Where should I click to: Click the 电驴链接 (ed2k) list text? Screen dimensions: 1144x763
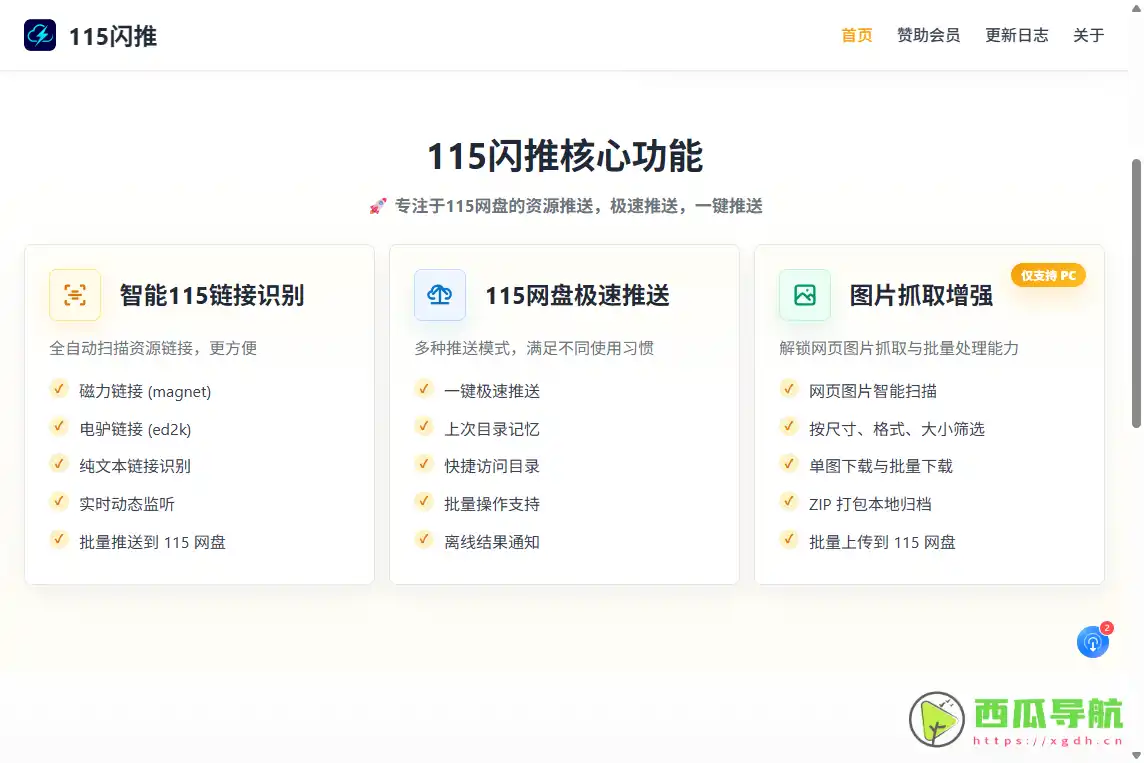(x=135, y=429)
